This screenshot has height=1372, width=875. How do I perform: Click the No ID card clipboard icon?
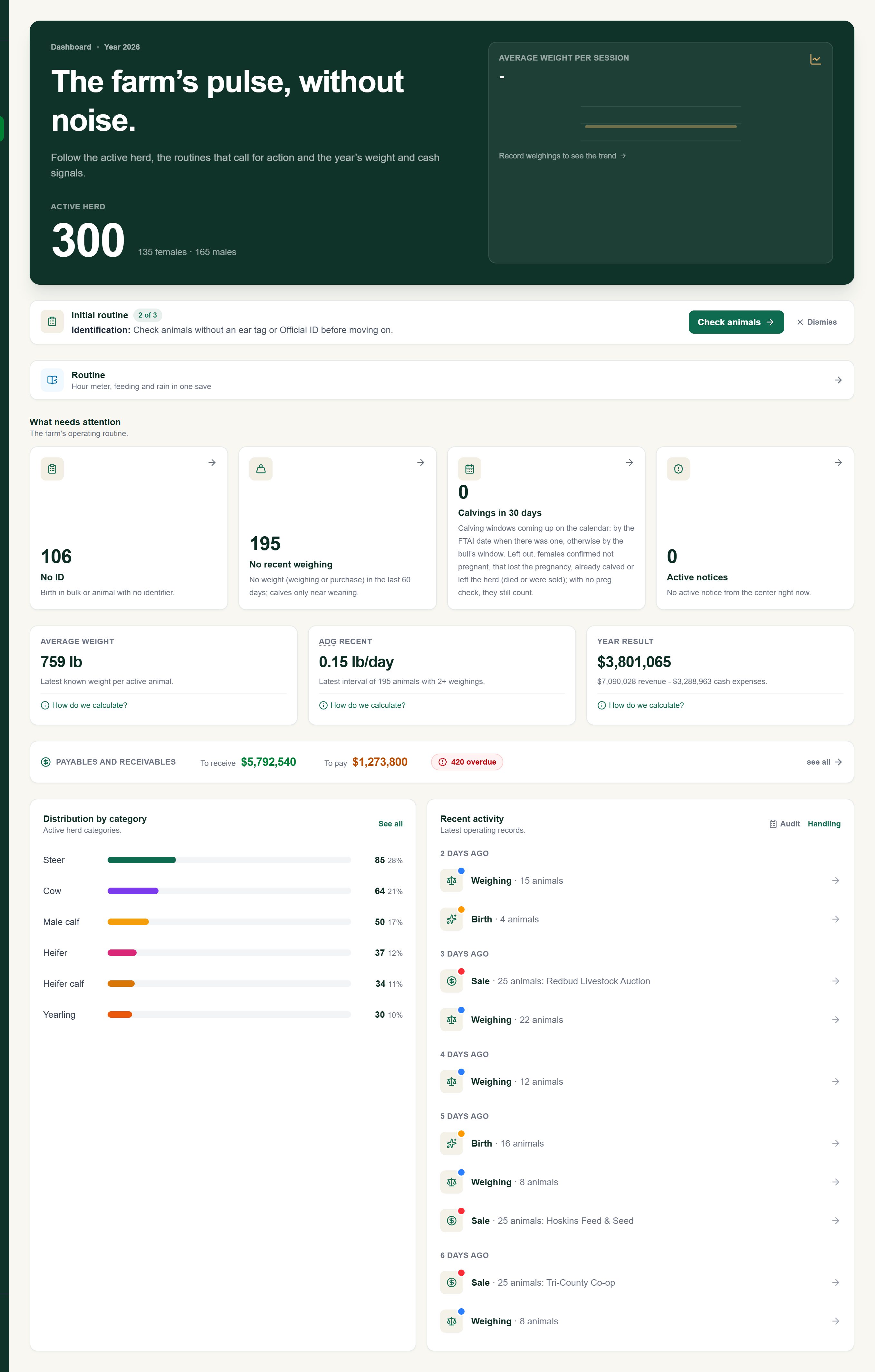[x=52, y=469]
